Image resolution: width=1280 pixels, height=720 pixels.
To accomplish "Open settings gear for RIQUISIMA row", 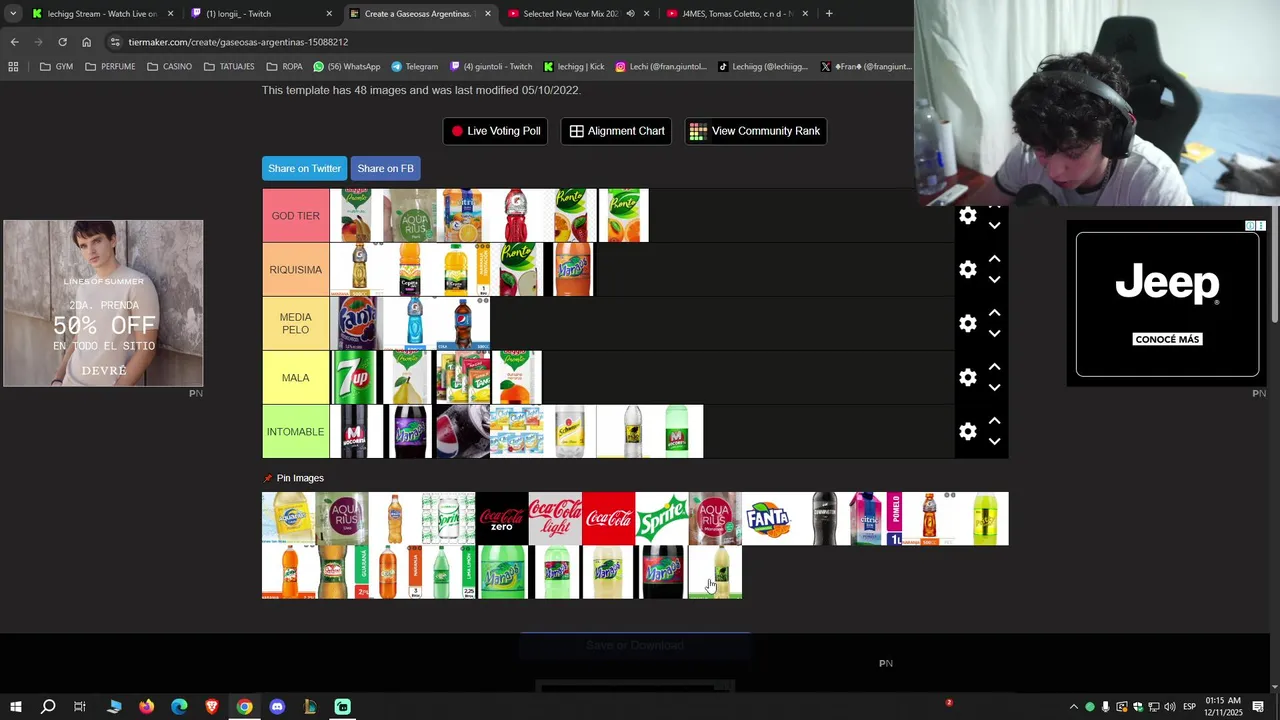I will click(x=968, y=270).
